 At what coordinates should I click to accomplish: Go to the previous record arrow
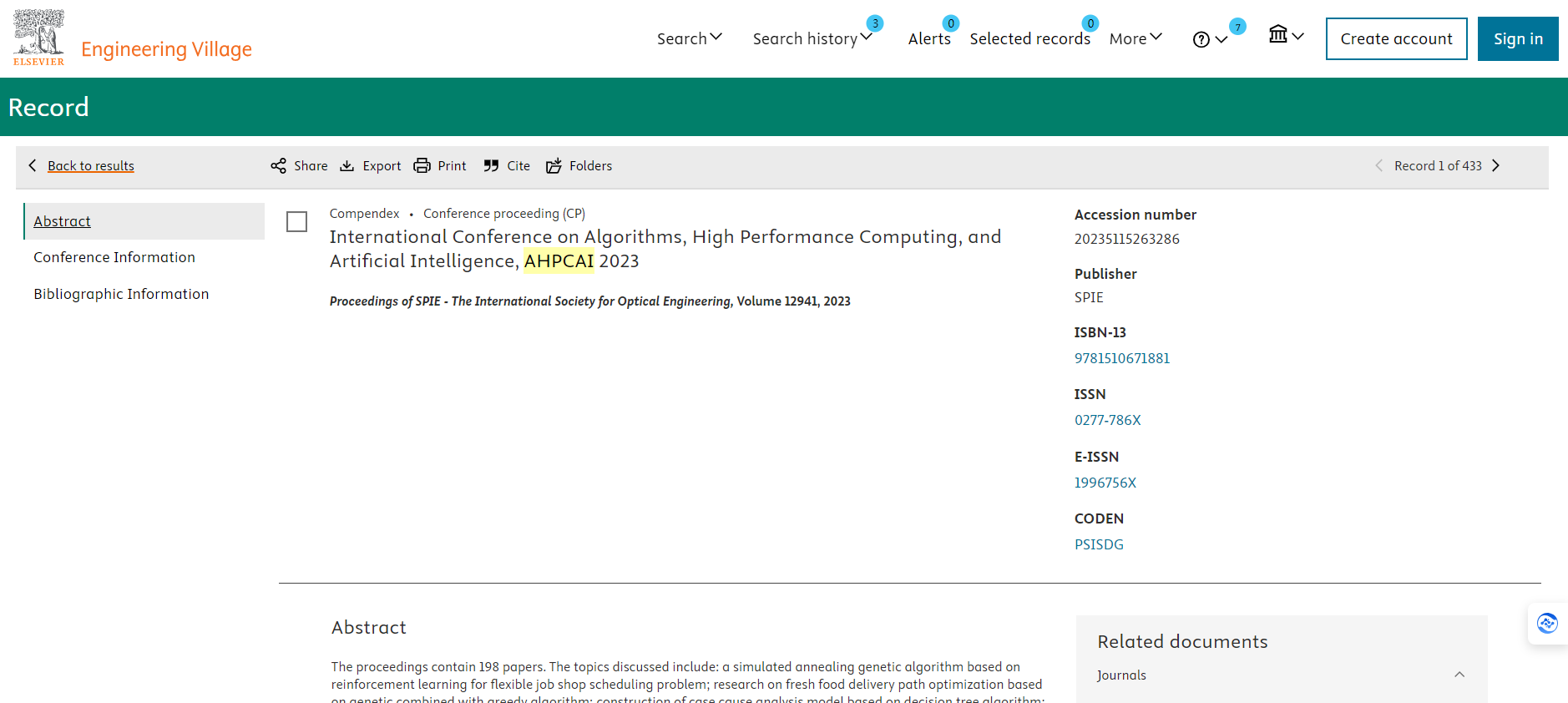pos(1378,165)
